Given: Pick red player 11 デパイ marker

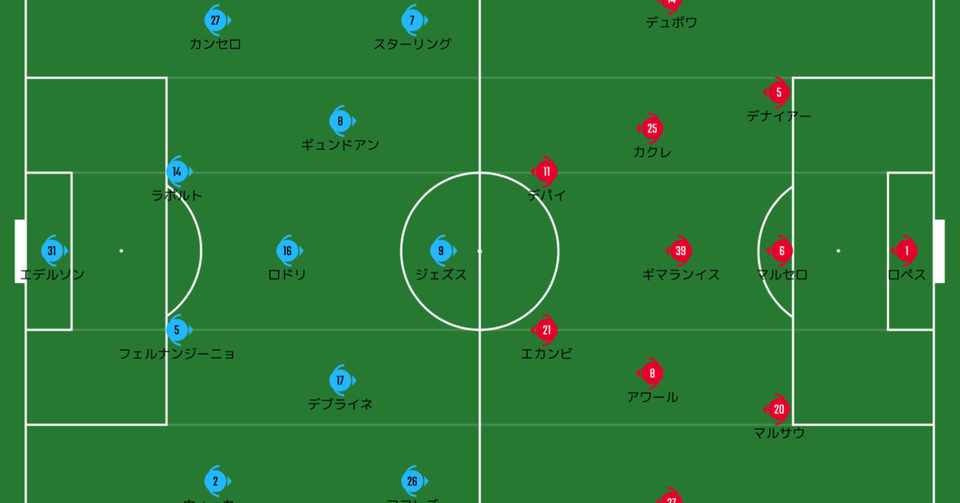Looking at the screenshot, I should (546, 171).
